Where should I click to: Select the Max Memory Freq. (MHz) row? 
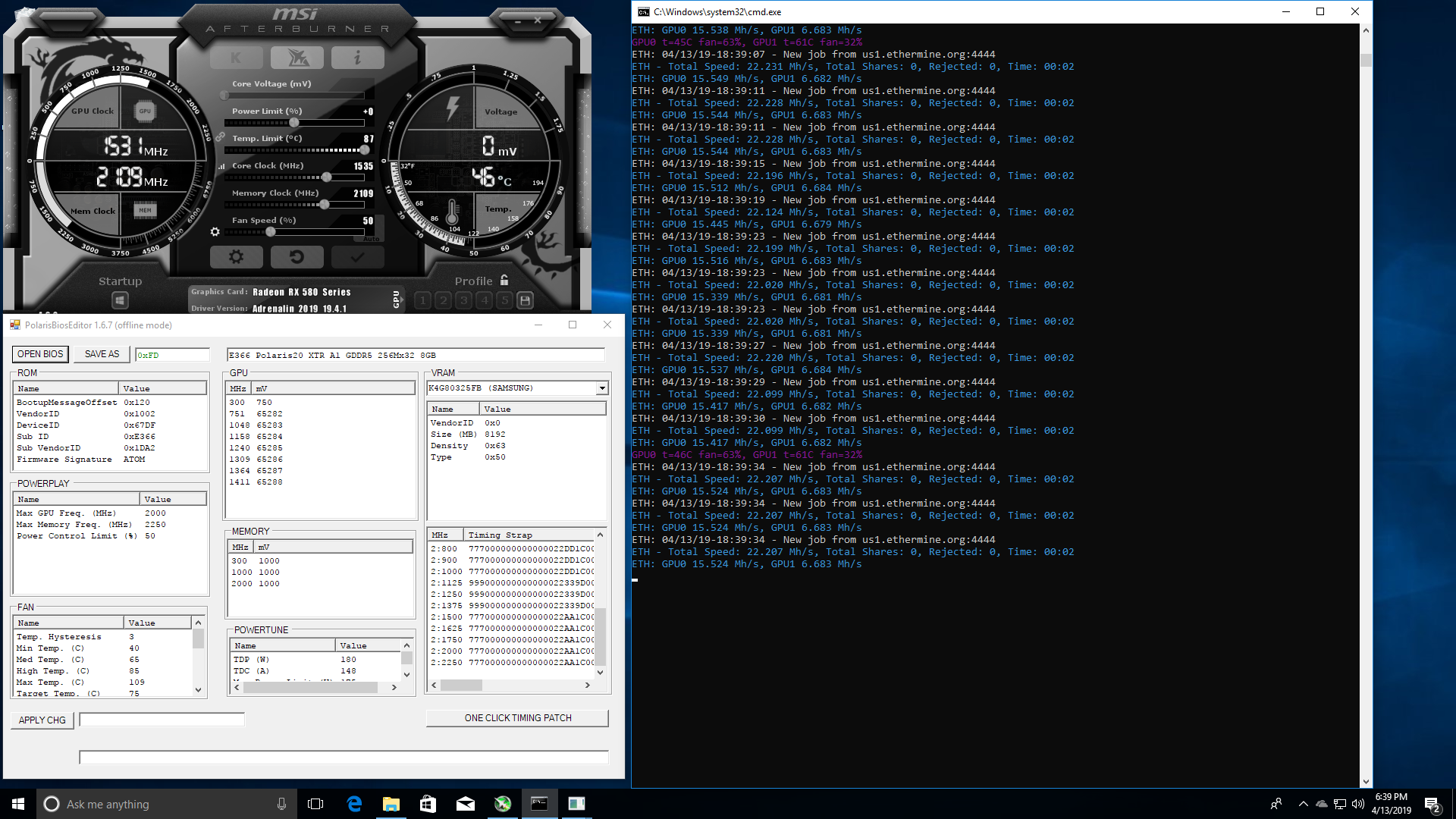(110, 525)
